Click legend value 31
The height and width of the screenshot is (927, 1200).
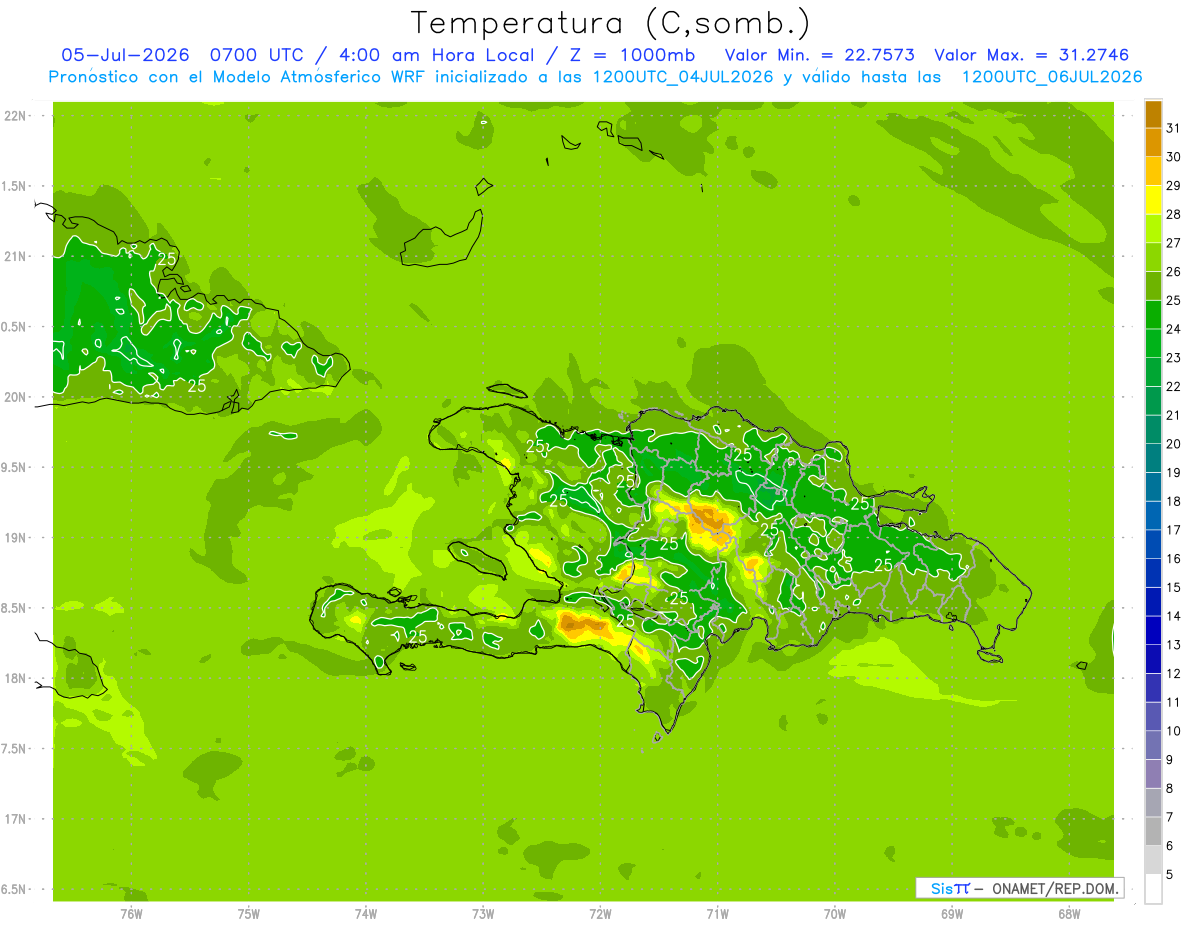pyautogui.click(x=1173, y=128)
